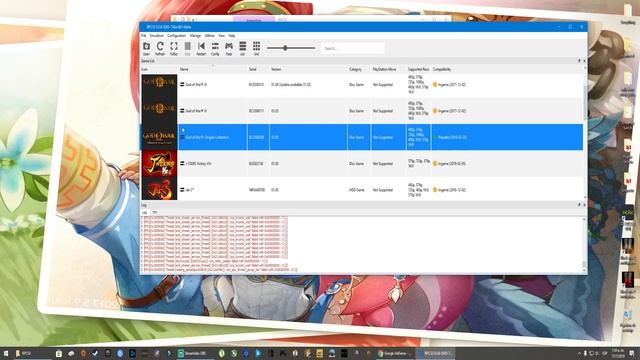Click the 'Update available' version cell
Screen dimensions: 640x360
(291, 85)
